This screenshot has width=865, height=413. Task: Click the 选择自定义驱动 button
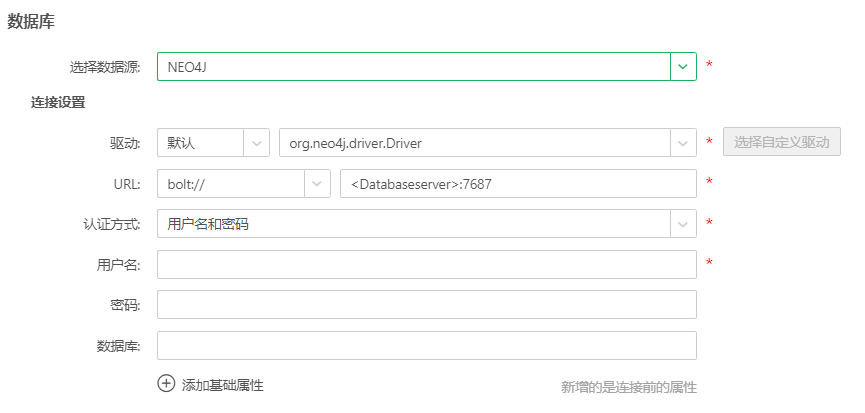point(782,142)
